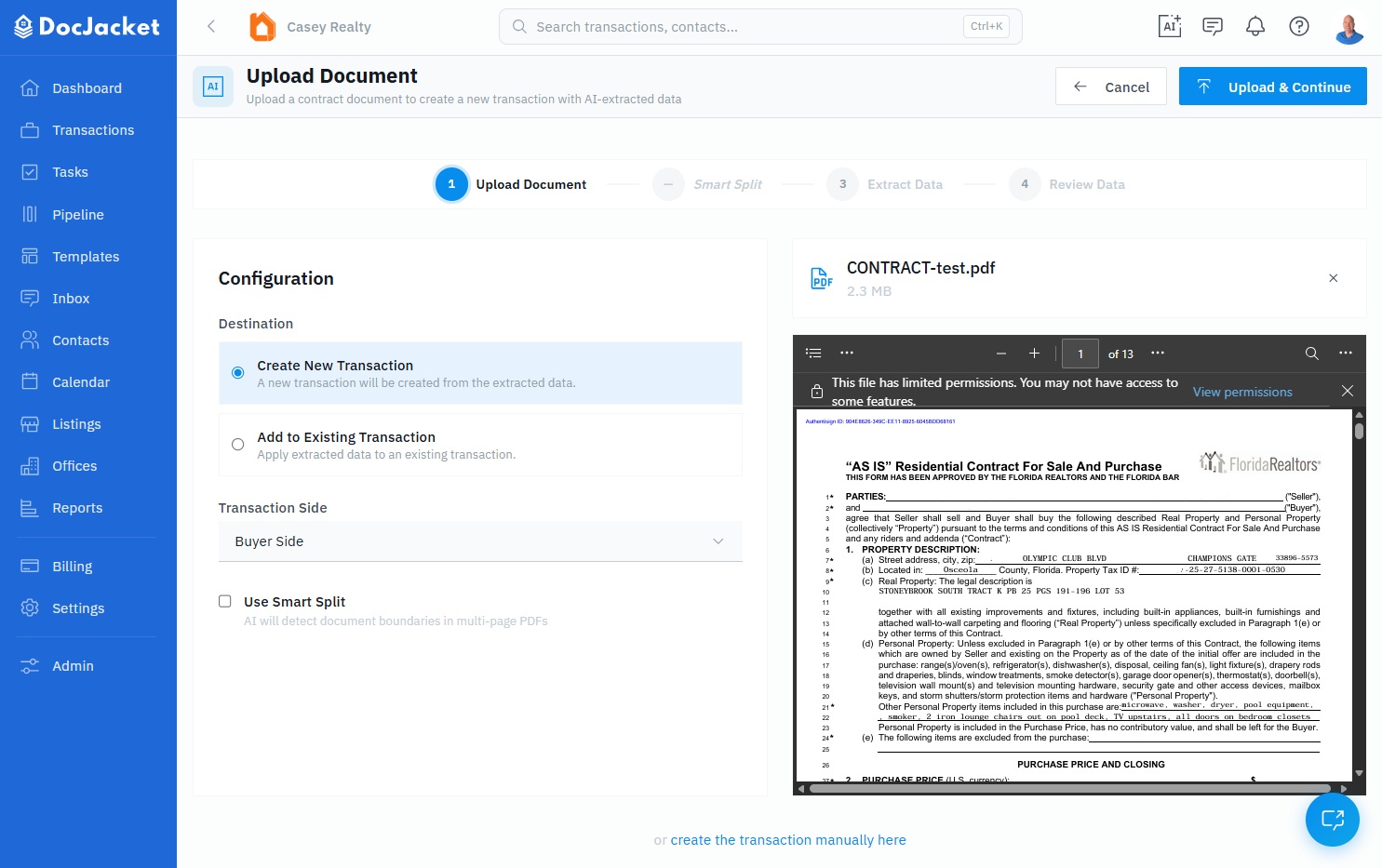This screenshot has width=1382, height=868.
Task: Open search within the PDF viewer
Action: (1312, 354)
